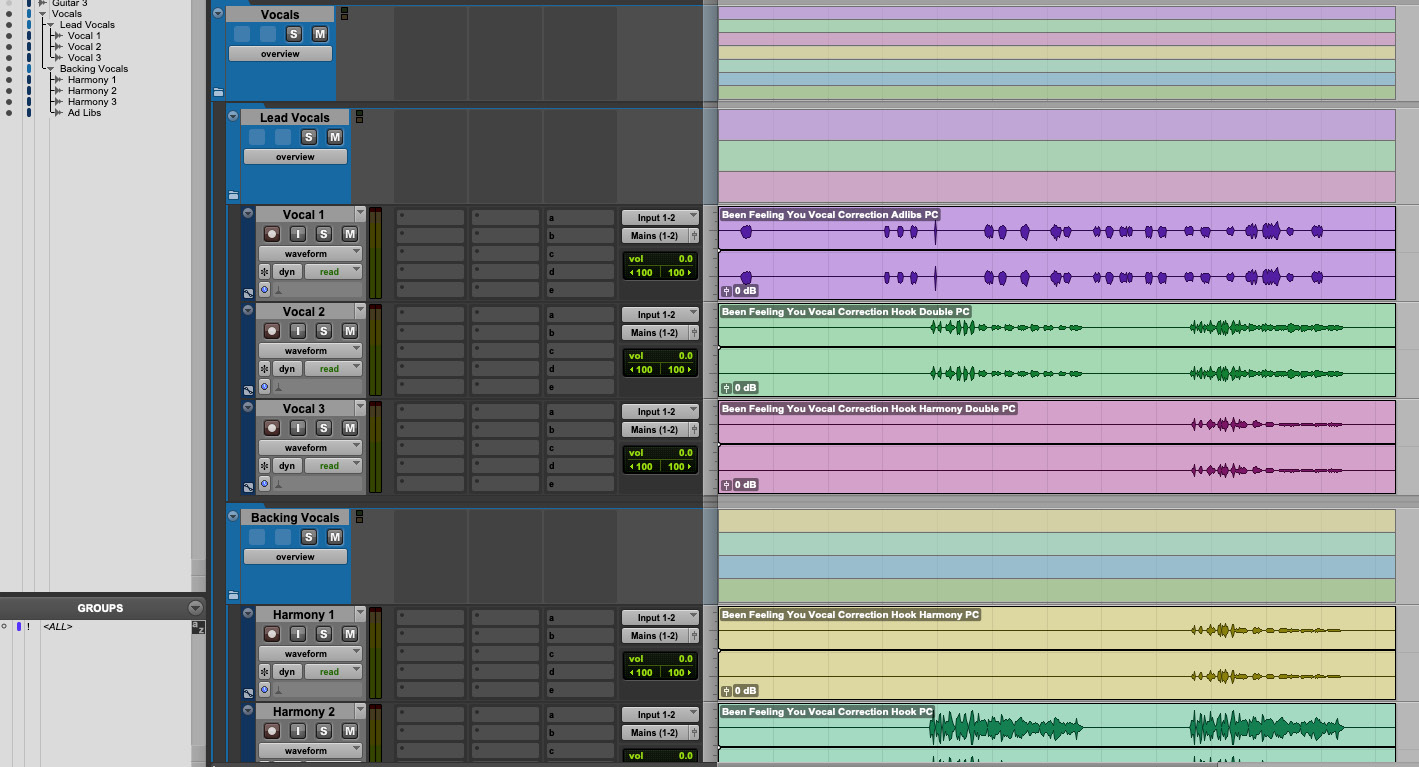Mute the Vocals folder track

319,34
